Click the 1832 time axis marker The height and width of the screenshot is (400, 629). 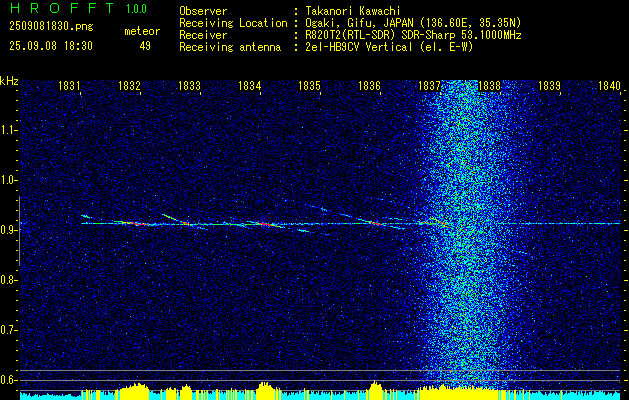tap(130, 85)
